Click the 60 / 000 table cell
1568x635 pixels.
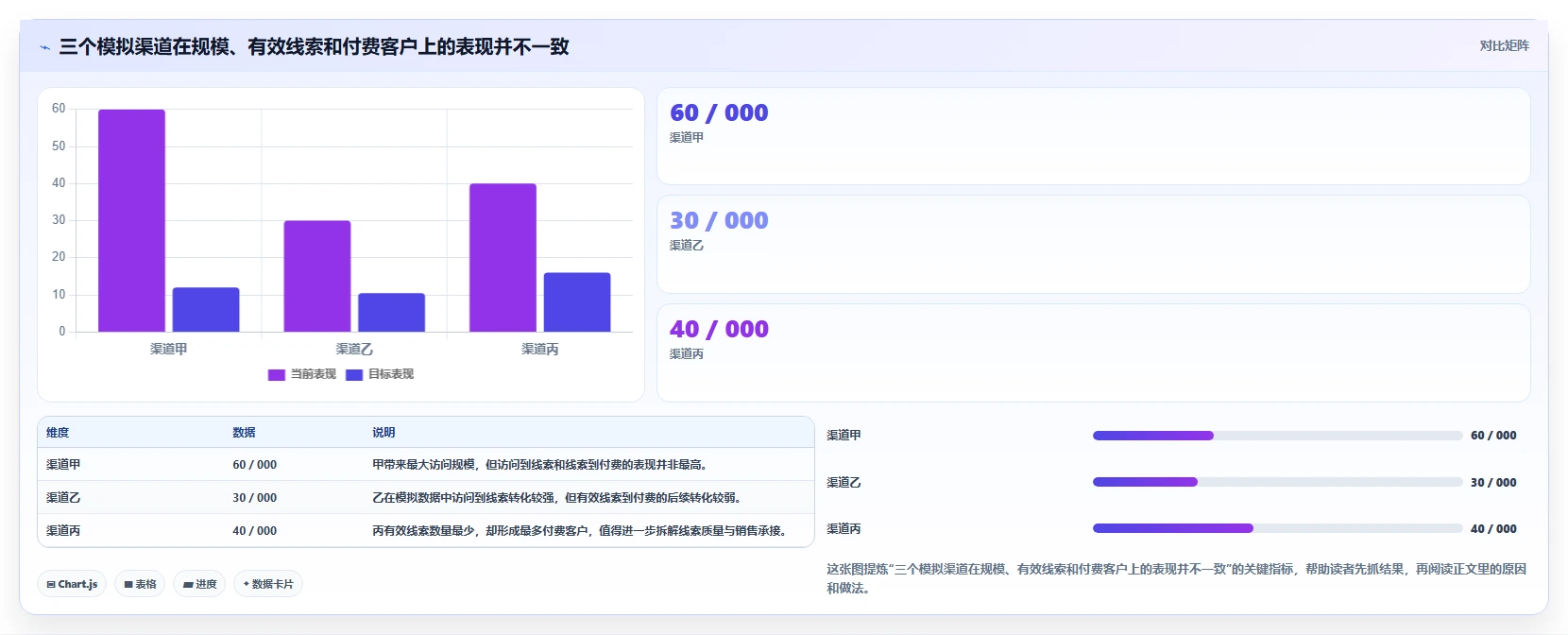pos(255,465)
